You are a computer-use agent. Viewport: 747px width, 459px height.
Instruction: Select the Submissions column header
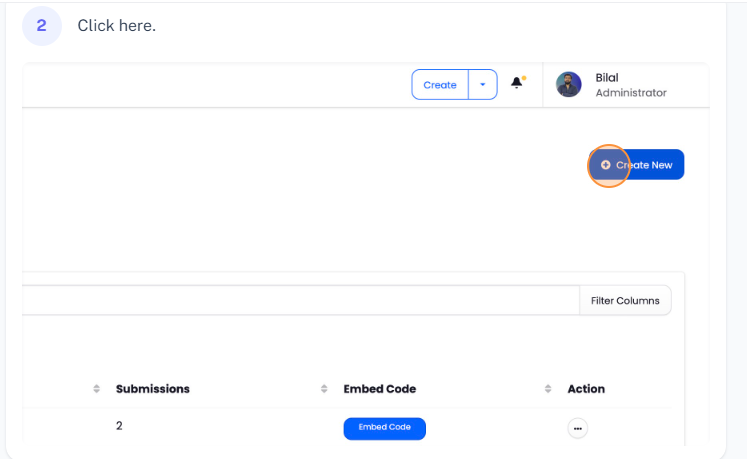click(x=152, y=389)
